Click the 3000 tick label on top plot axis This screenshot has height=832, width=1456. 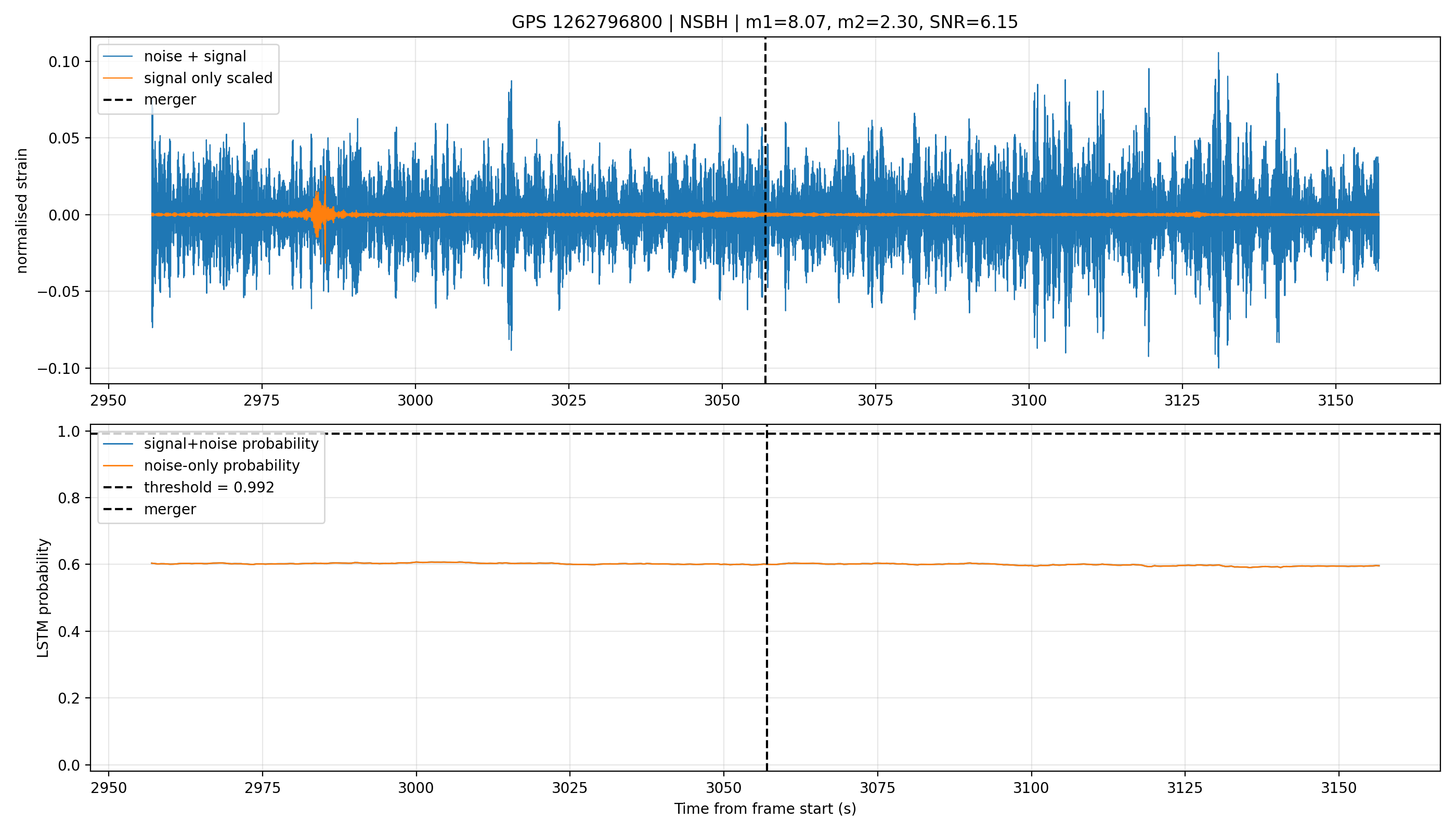point(415,400)
